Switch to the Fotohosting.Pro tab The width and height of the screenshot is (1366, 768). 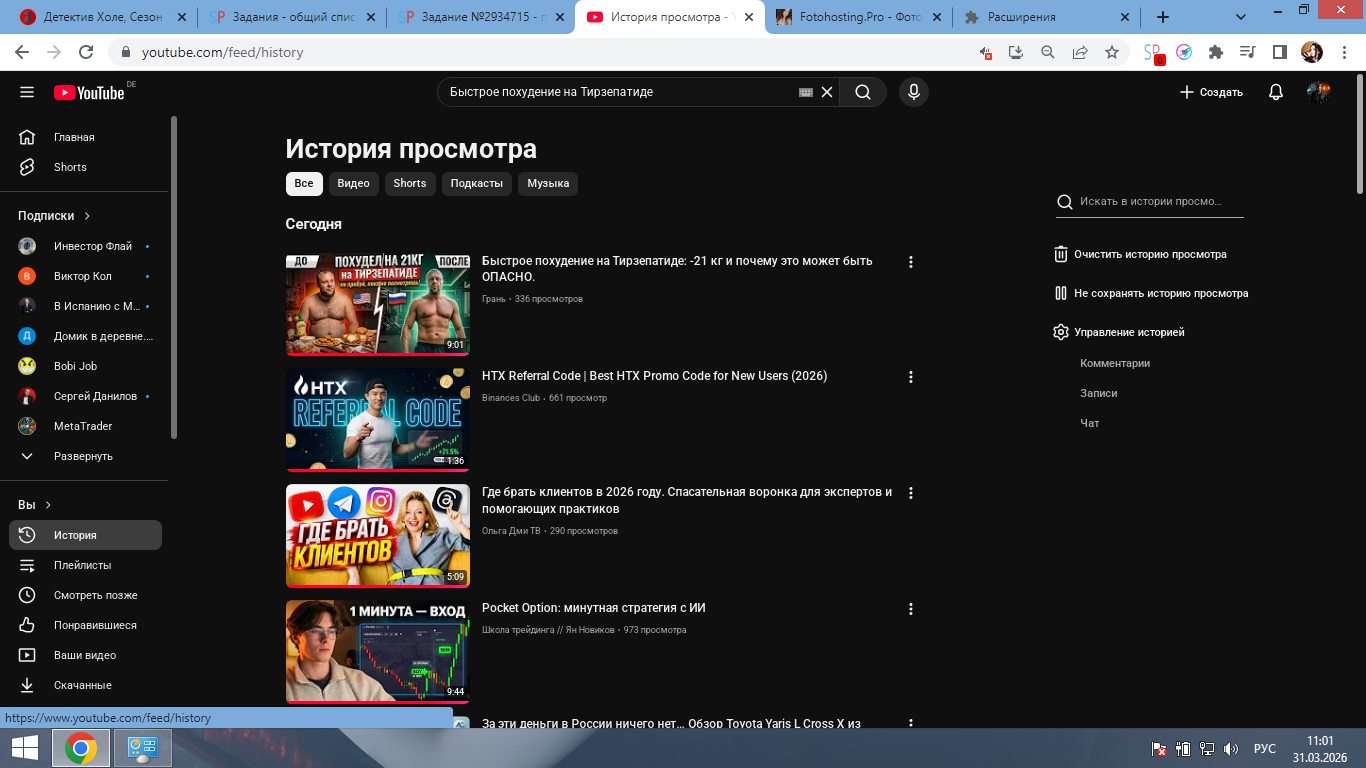(858, 17)
